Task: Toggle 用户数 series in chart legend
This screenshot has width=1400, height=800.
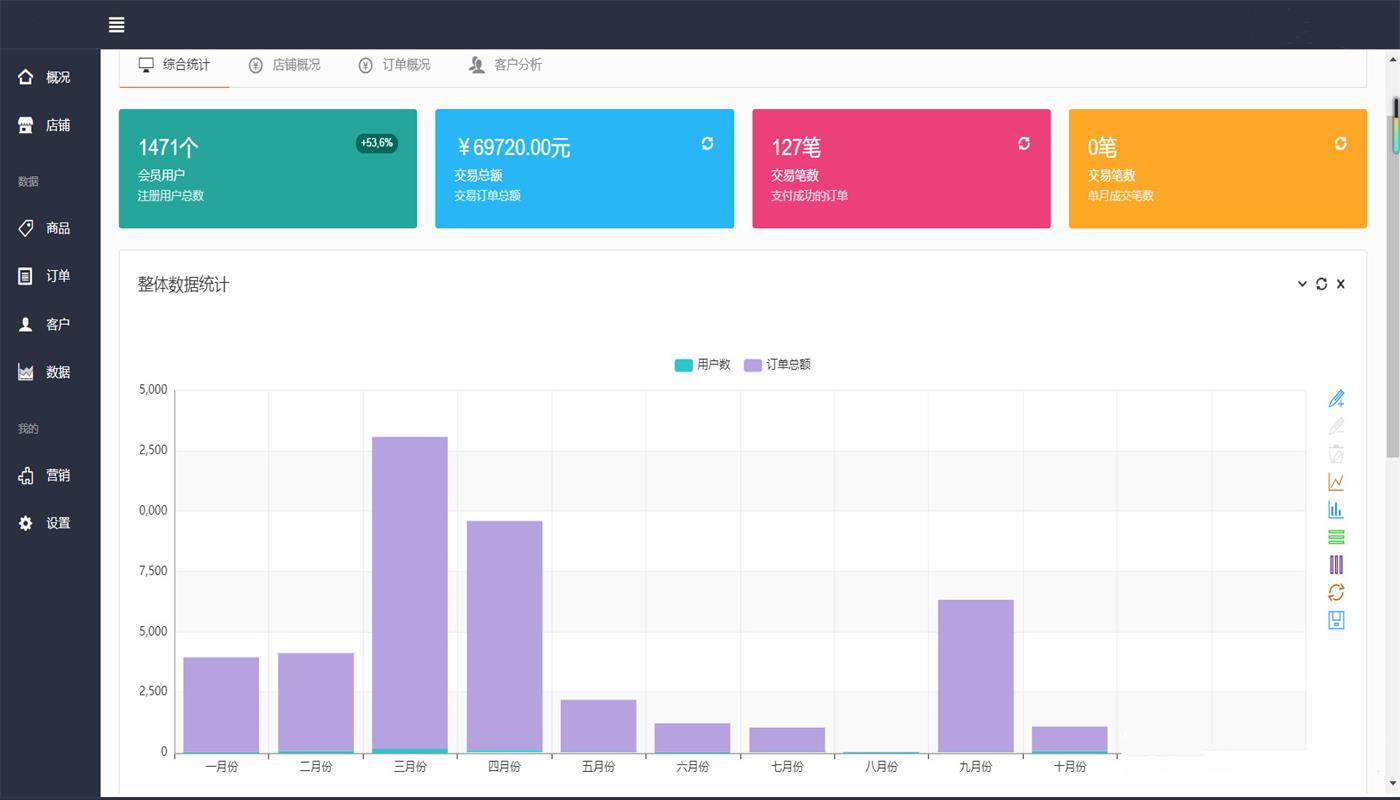Action: click(x=702, y=365)
